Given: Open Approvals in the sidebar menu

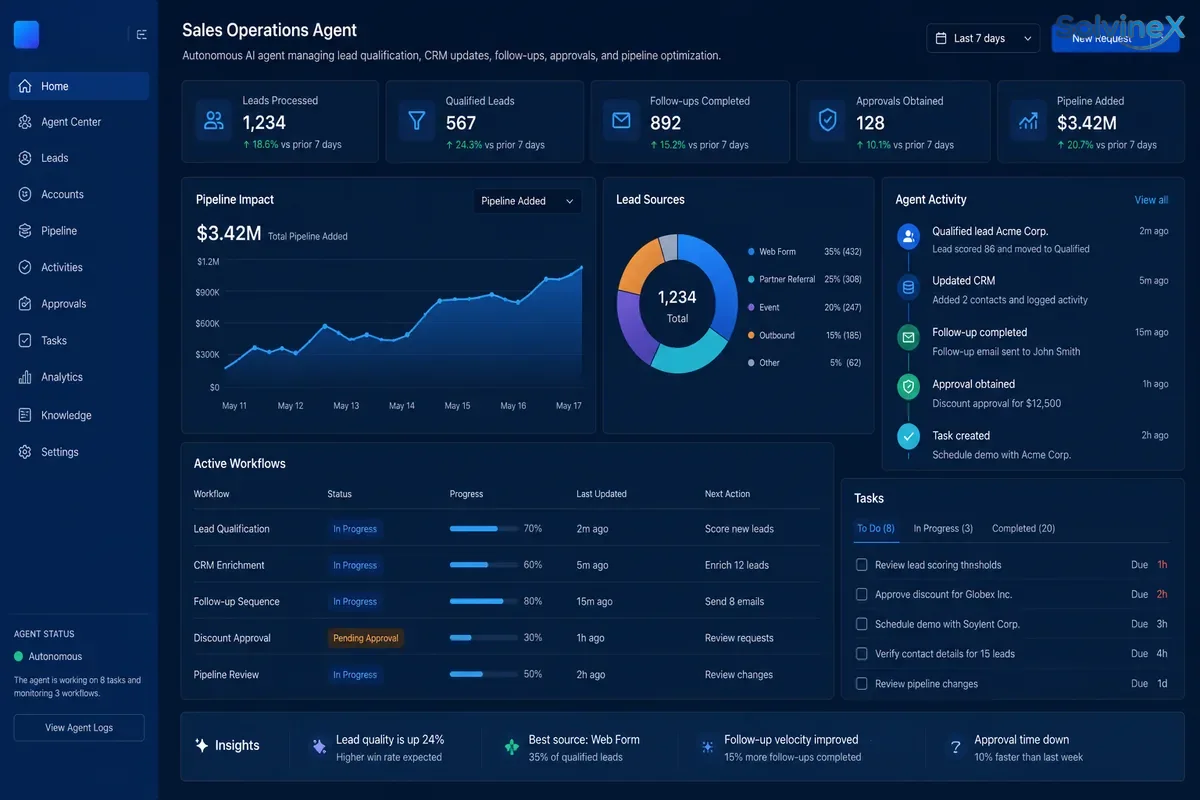Looking at the screenshot, I should (x=79, y=304).
